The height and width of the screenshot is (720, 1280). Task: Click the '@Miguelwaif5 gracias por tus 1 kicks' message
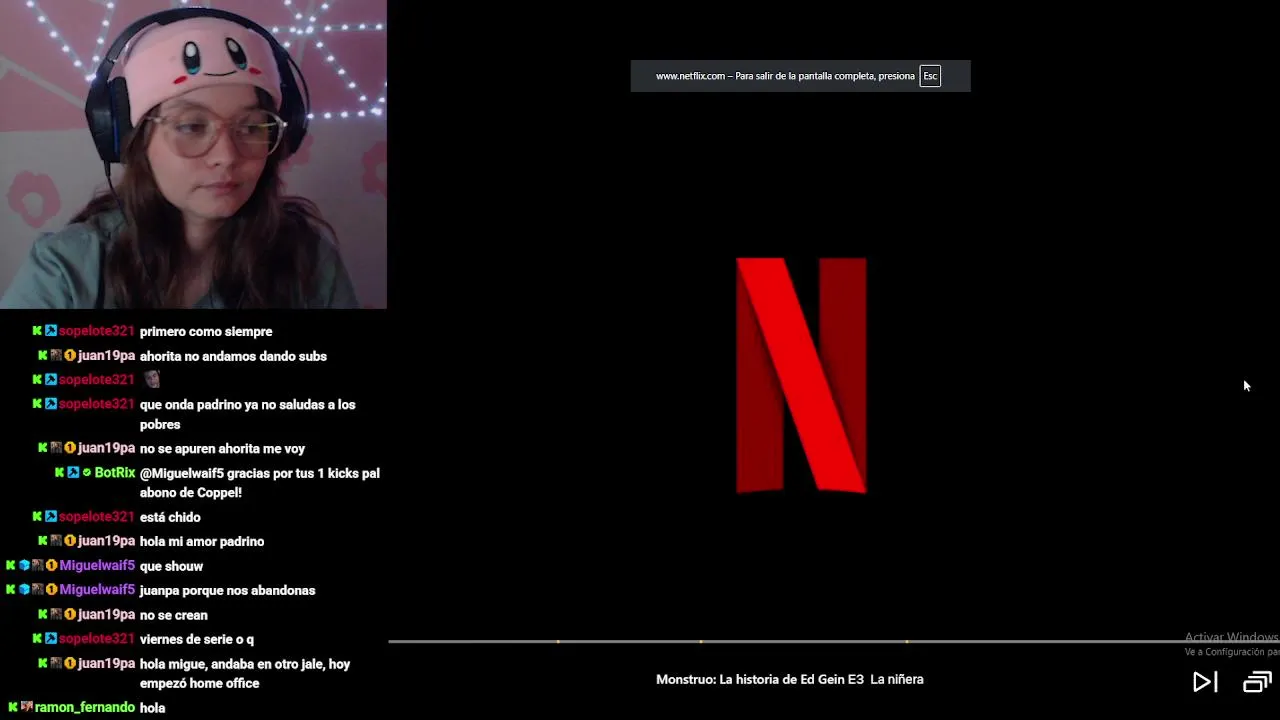click(260, 483)
